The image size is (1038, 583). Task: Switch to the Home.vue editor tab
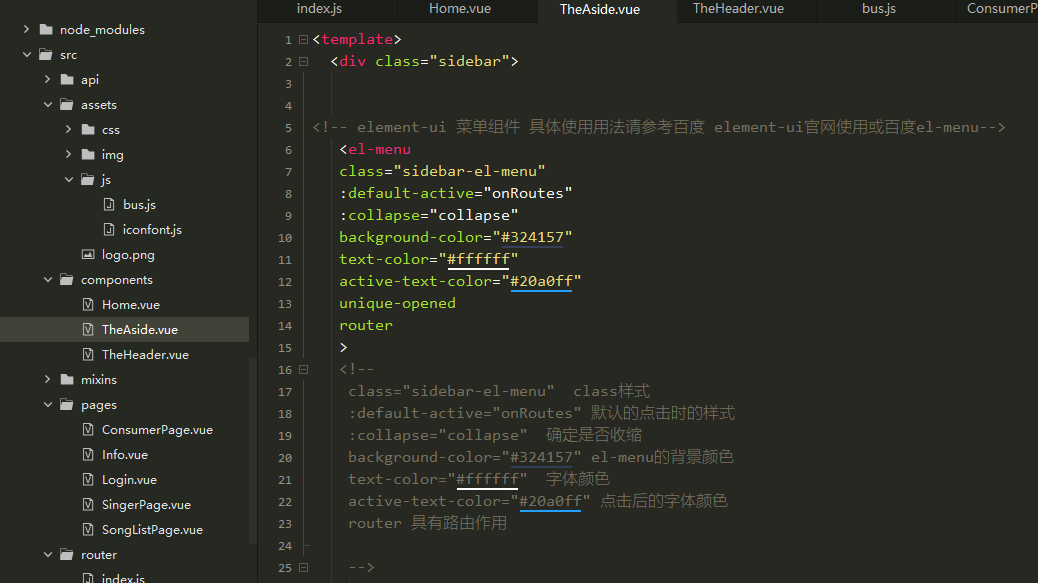click(460, 9)
